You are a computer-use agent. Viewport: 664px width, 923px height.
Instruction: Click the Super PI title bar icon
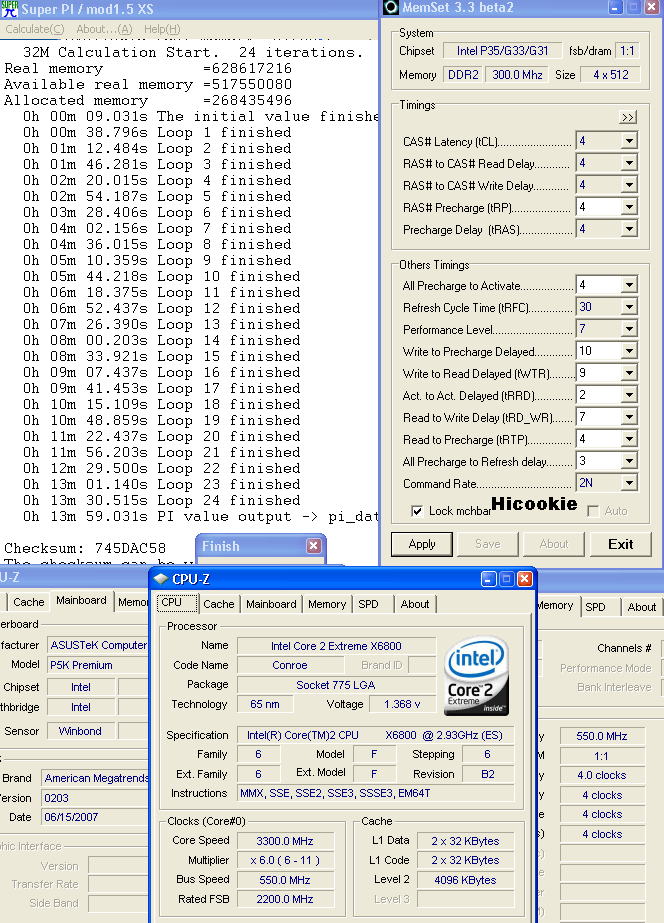click(x=10, y=9)
